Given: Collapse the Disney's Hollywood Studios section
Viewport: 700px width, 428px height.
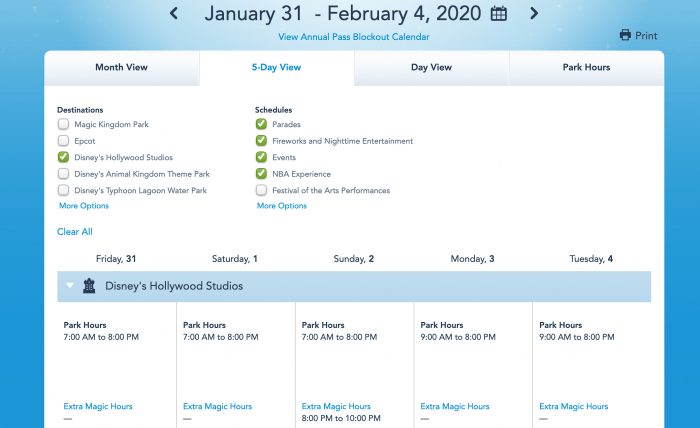Looking at the screenshot, I should click(x=70, y=286).
